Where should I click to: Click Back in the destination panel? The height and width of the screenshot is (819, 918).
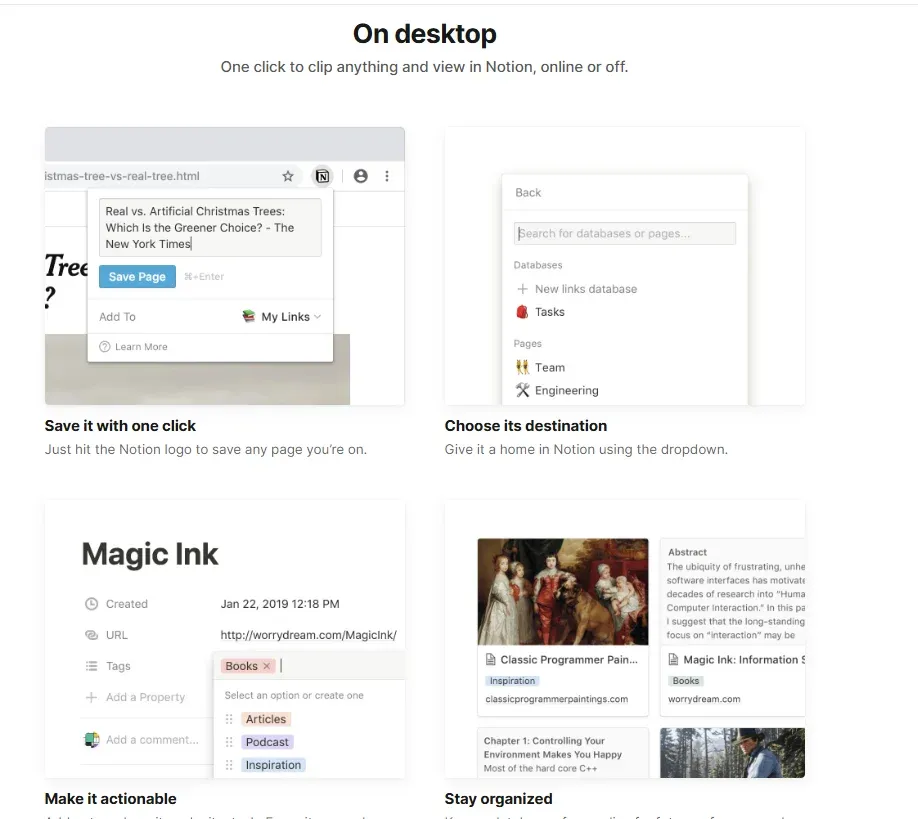[x=528, y=193]
